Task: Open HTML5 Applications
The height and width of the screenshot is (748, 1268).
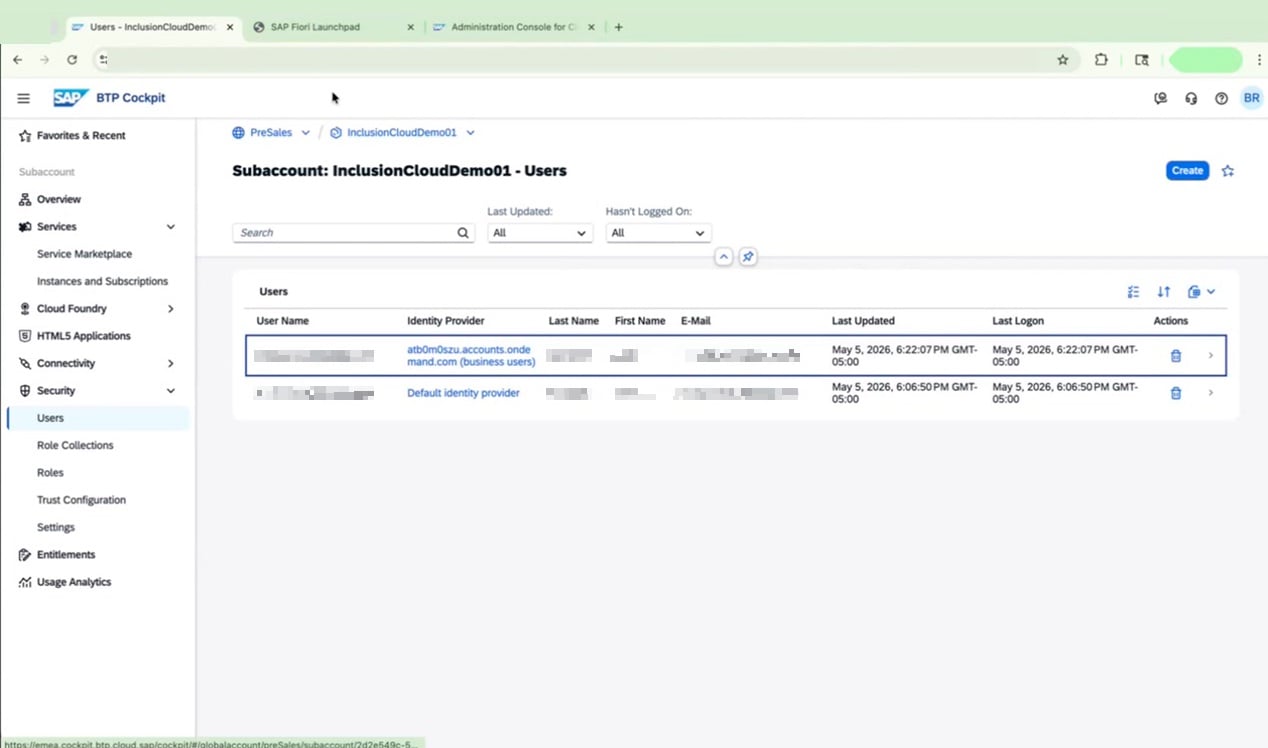Action: pyautogui.click(x=84, y=336)
